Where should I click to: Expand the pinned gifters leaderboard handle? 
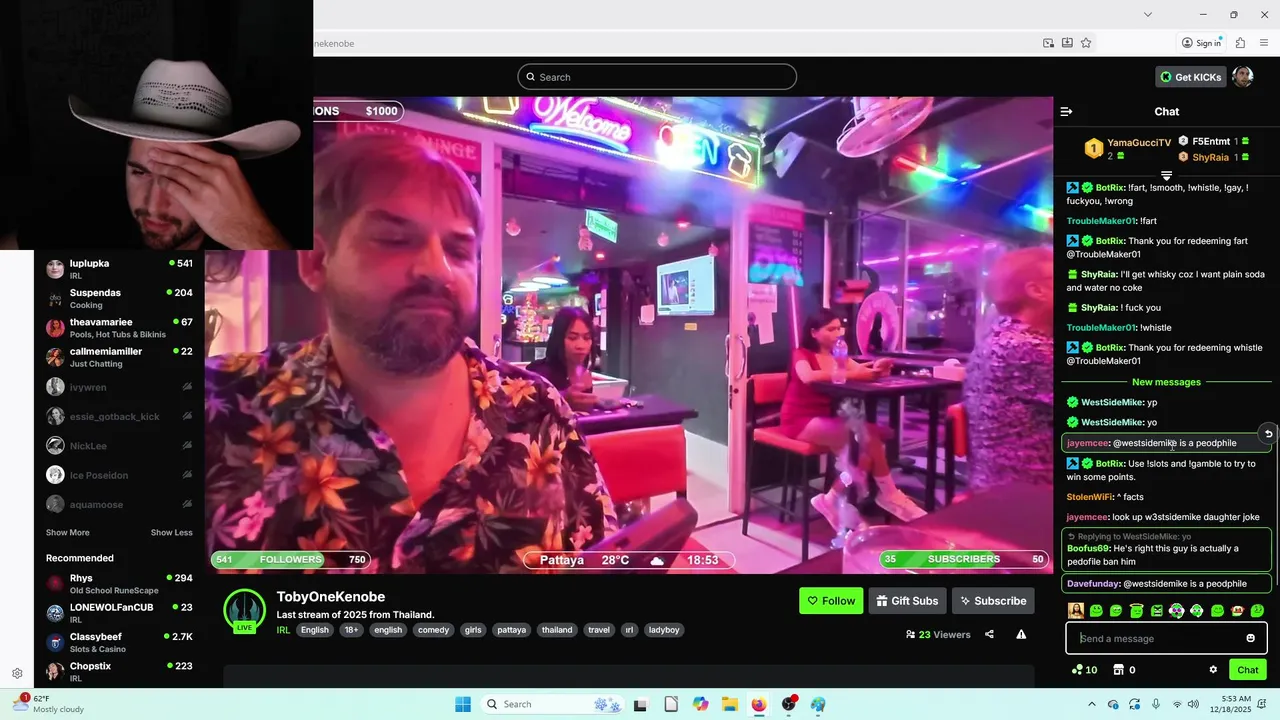1166,175
